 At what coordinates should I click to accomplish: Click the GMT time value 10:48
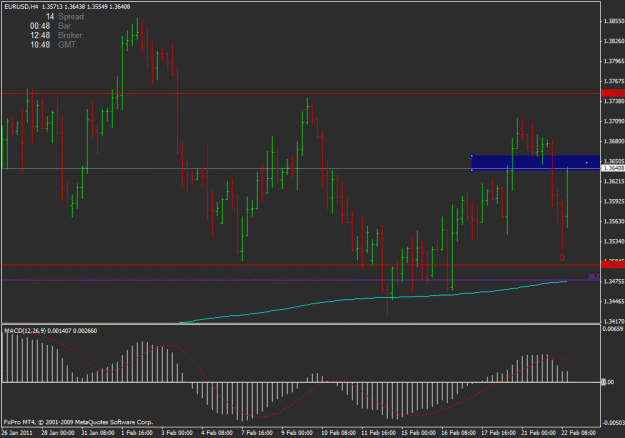coord(40,45)
